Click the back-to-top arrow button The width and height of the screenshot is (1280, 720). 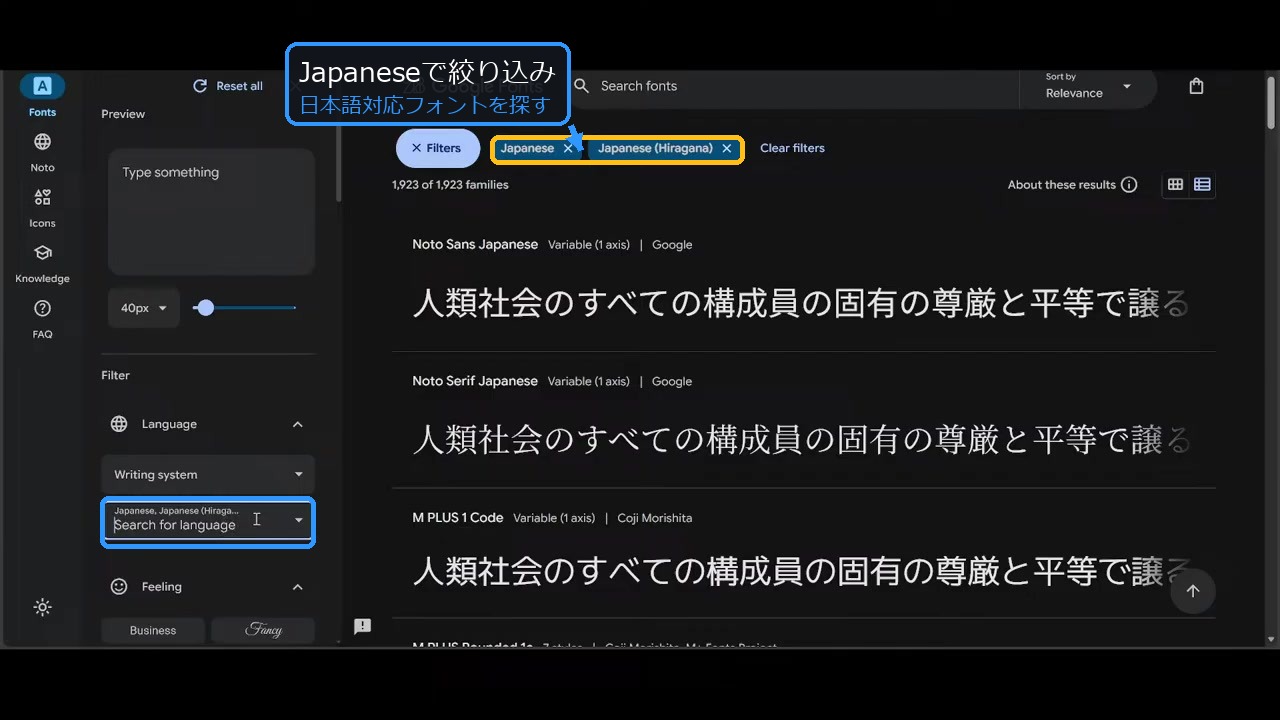(1192, 591)
